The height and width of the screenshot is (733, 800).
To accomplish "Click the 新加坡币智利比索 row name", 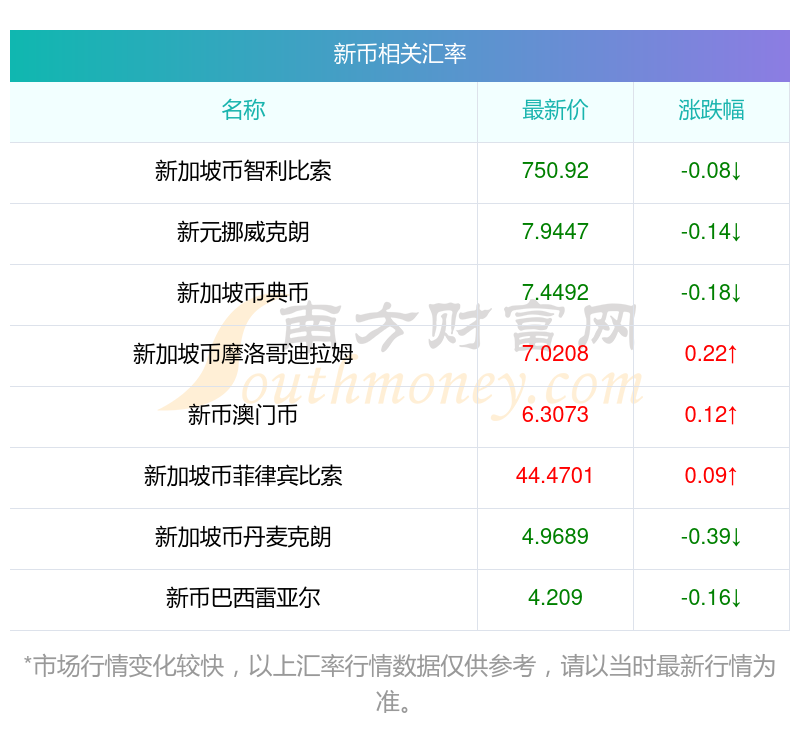I will [x=243, y=171].
